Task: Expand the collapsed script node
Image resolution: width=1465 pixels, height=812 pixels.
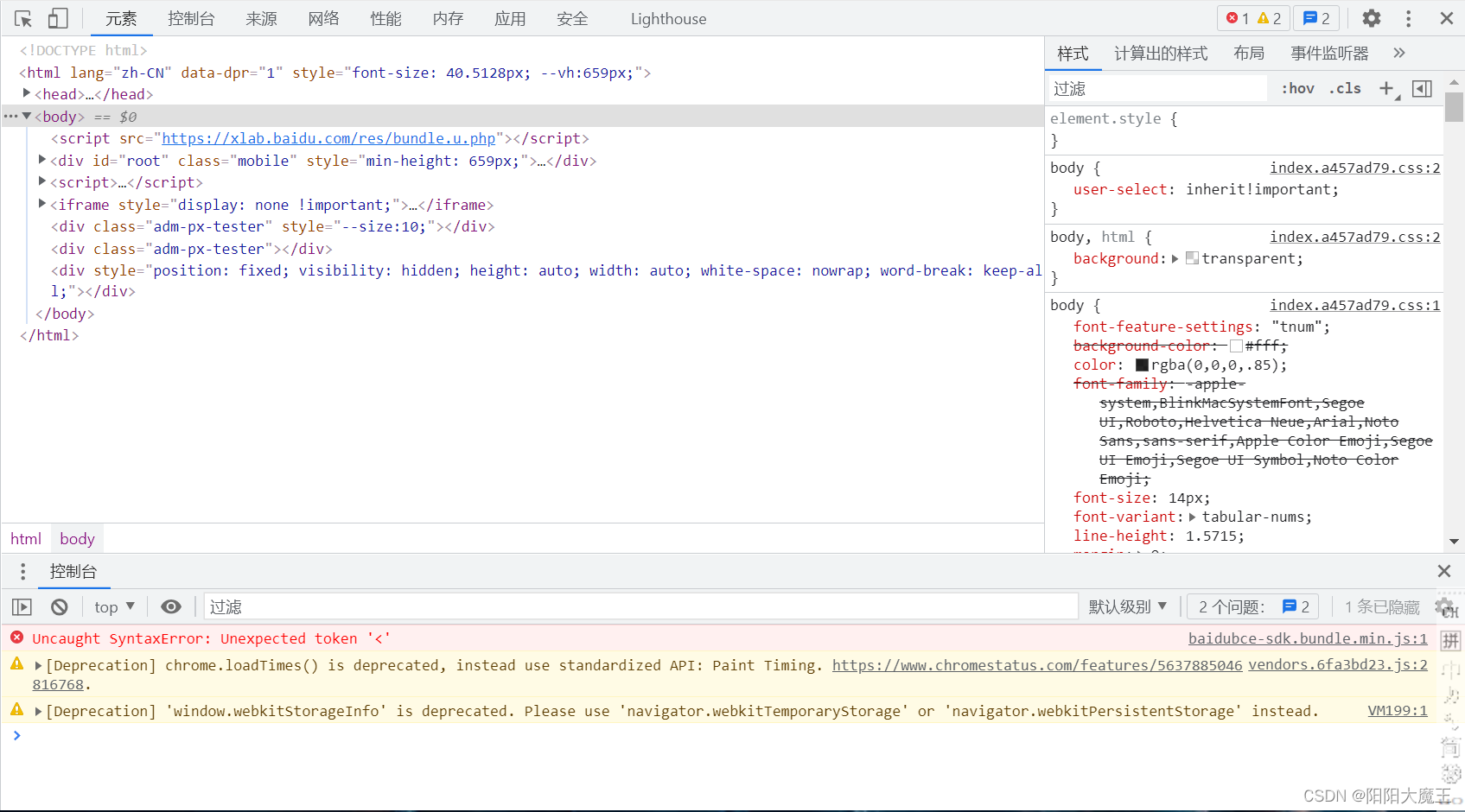Action: [x=42, y=181]
